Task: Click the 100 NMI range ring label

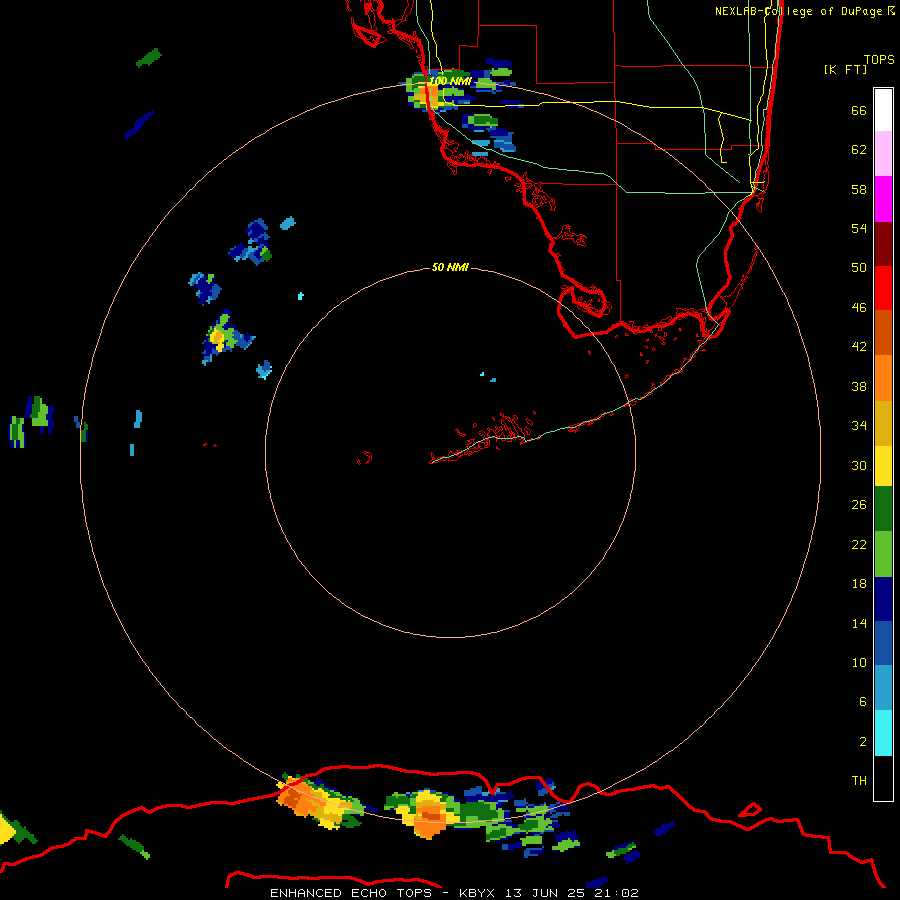Action: pyautogui.click(x=451, y=82)
